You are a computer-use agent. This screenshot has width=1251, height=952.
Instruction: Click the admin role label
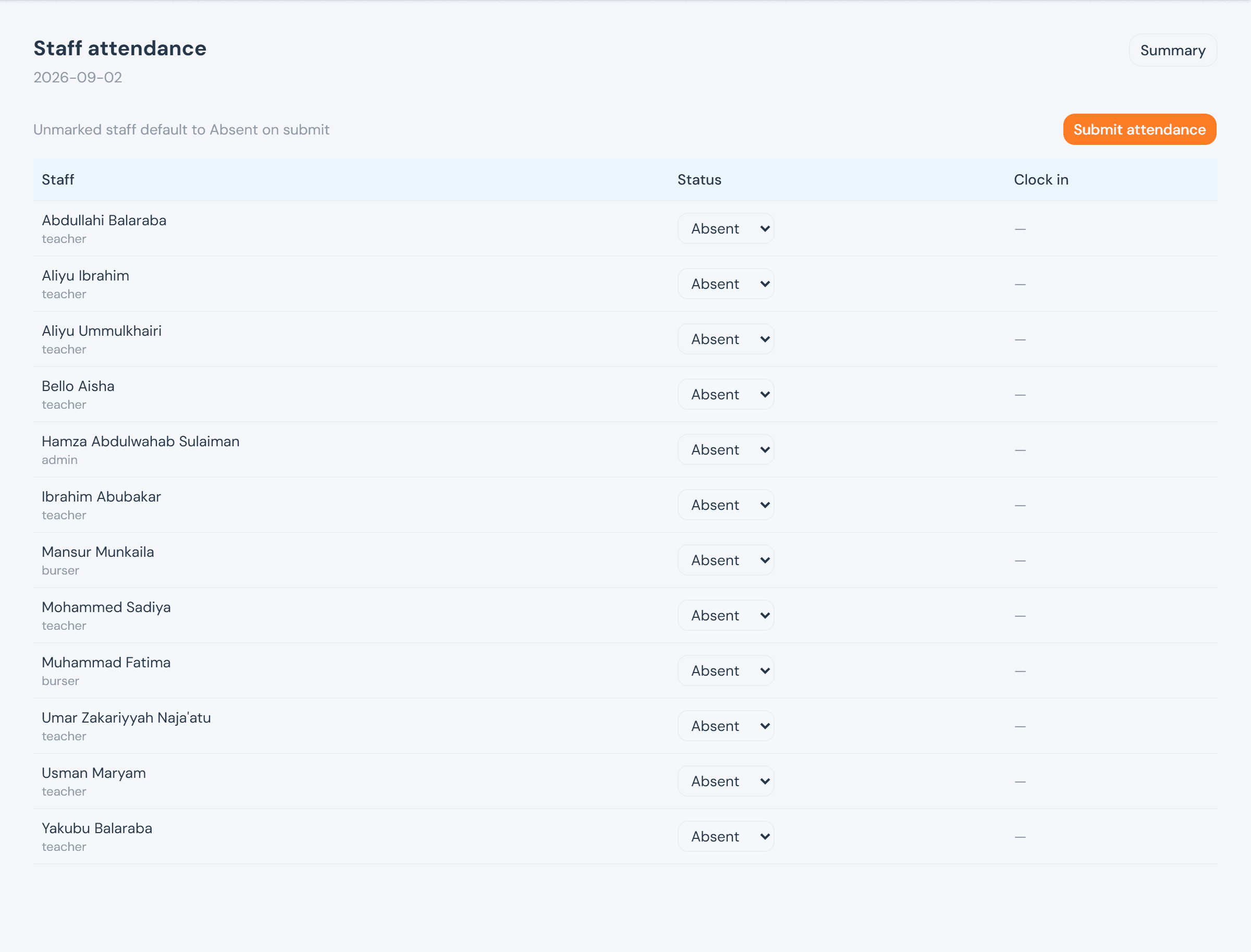point(59,460)
